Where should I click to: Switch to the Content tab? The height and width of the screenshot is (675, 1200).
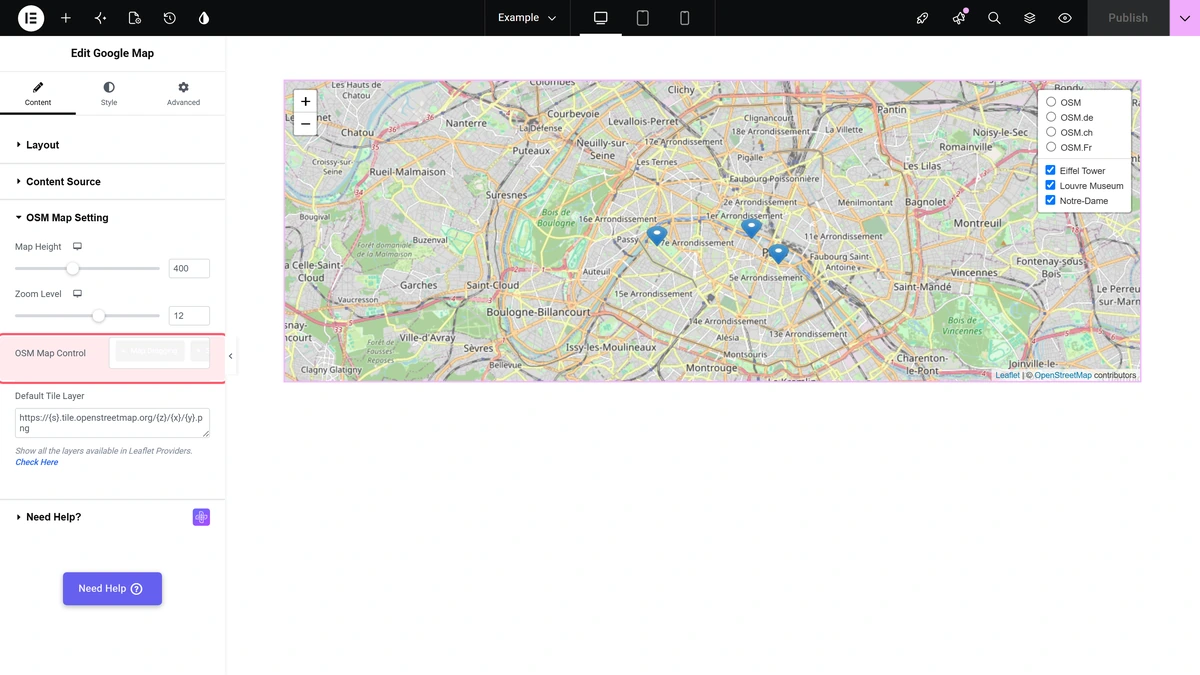point(38,94)
